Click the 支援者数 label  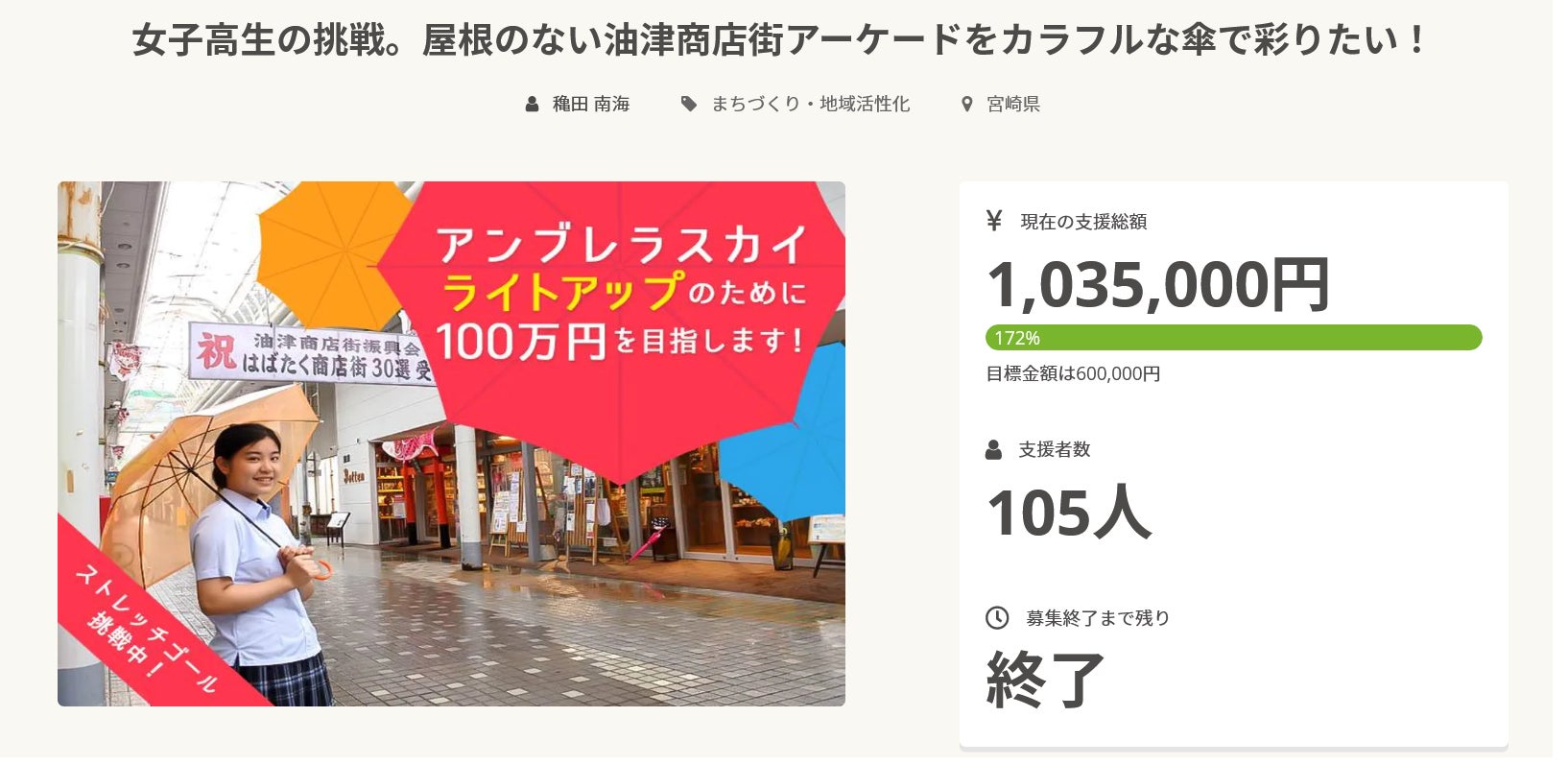(x=1055, y=449)
